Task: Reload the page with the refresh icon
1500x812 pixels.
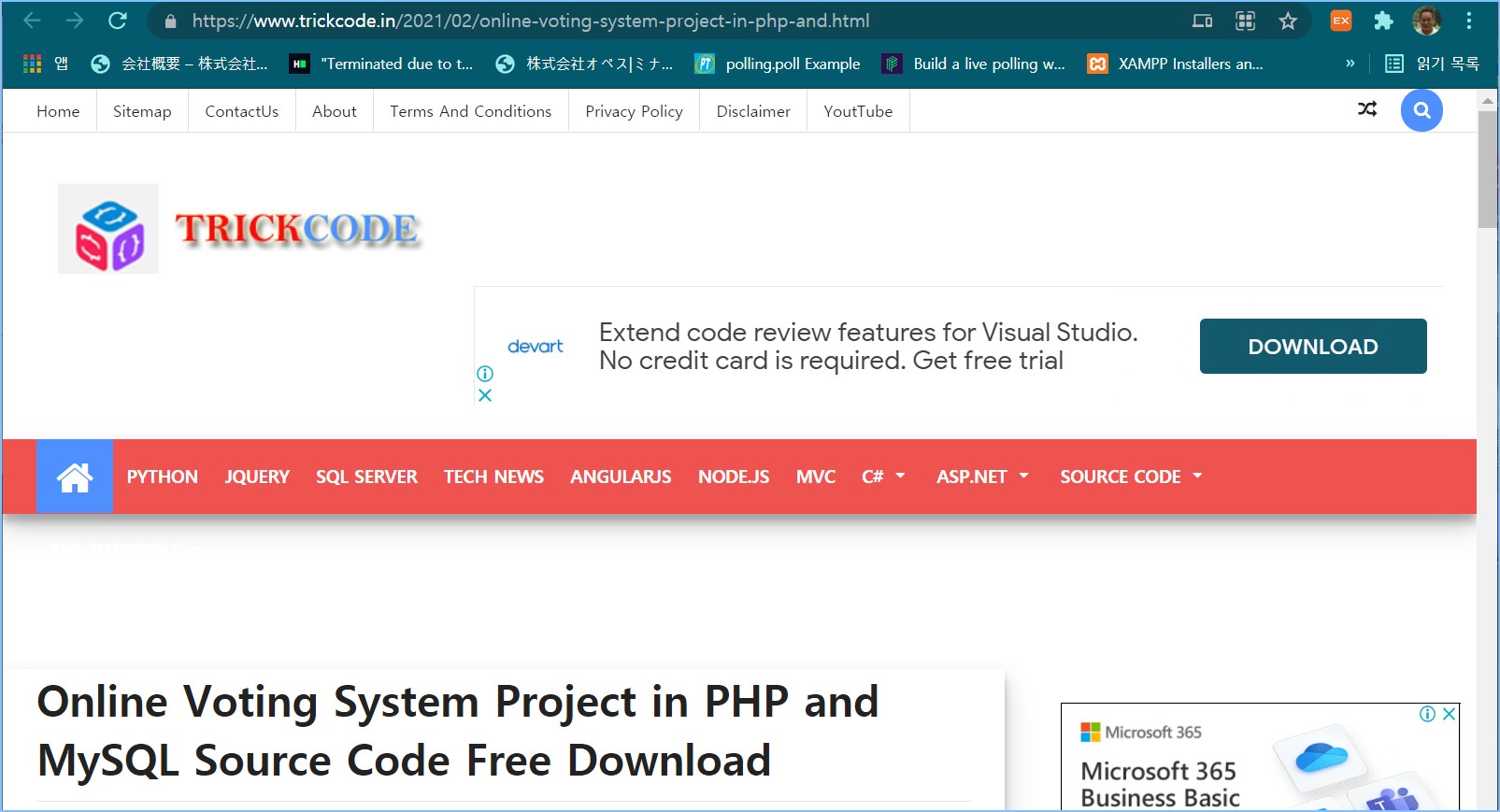Action: 118,21
